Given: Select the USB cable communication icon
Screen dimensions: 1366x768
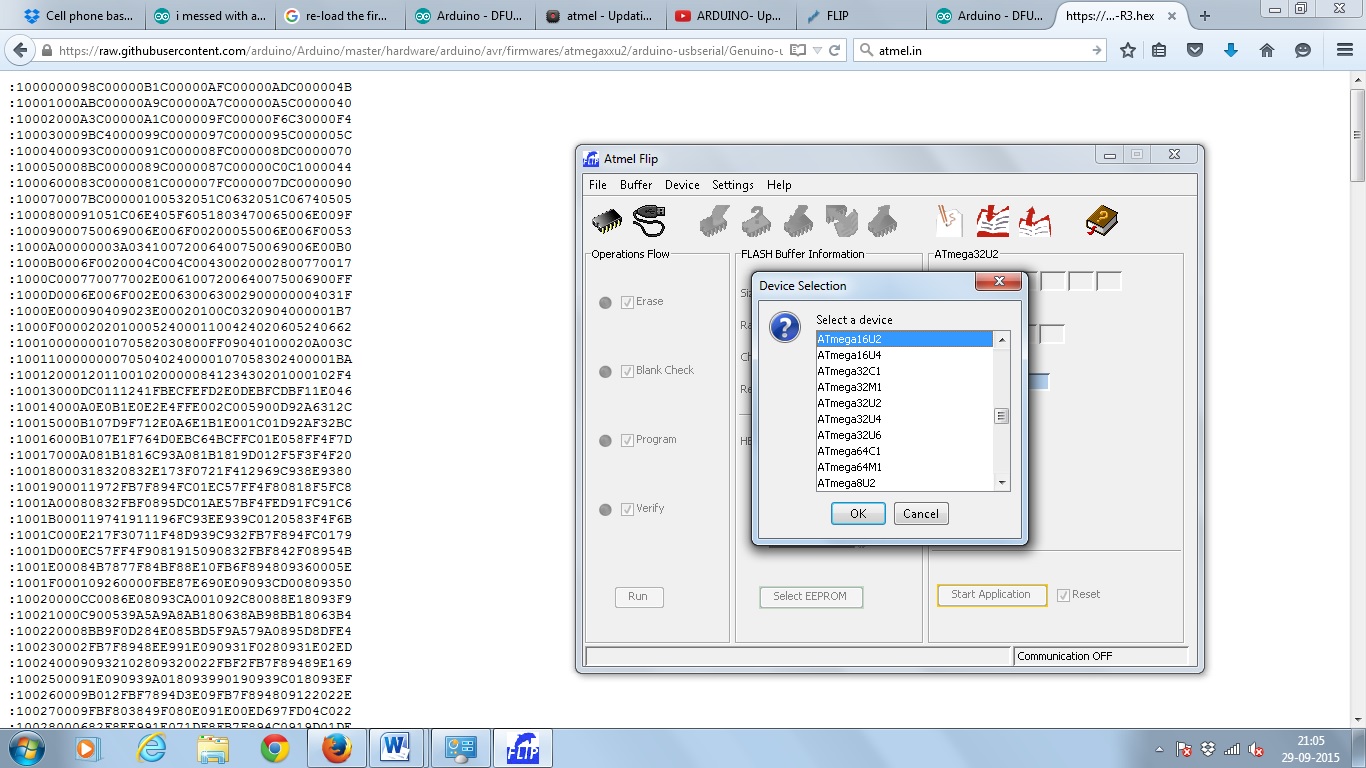Looking at the screenshot, I should 648,220.
